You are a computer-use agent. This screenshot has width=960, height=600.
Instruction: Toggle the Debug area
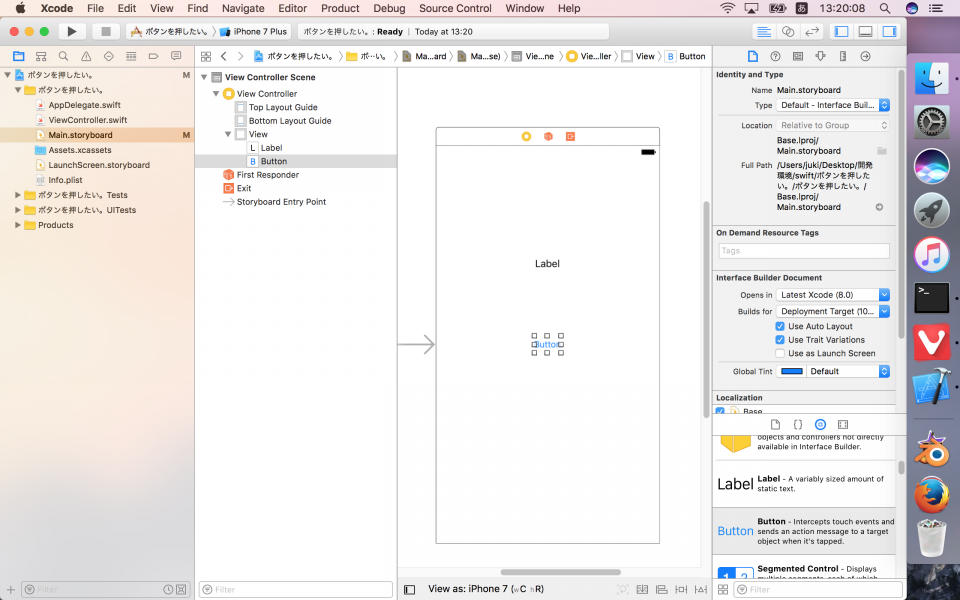coord(865,31)
